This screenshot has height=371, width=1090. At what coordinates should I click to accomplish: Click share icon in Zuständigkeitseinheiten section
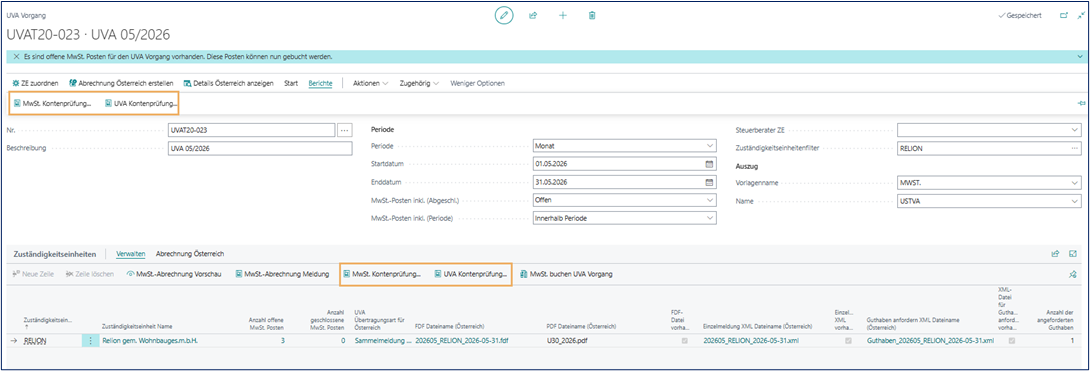(1055, 254)
